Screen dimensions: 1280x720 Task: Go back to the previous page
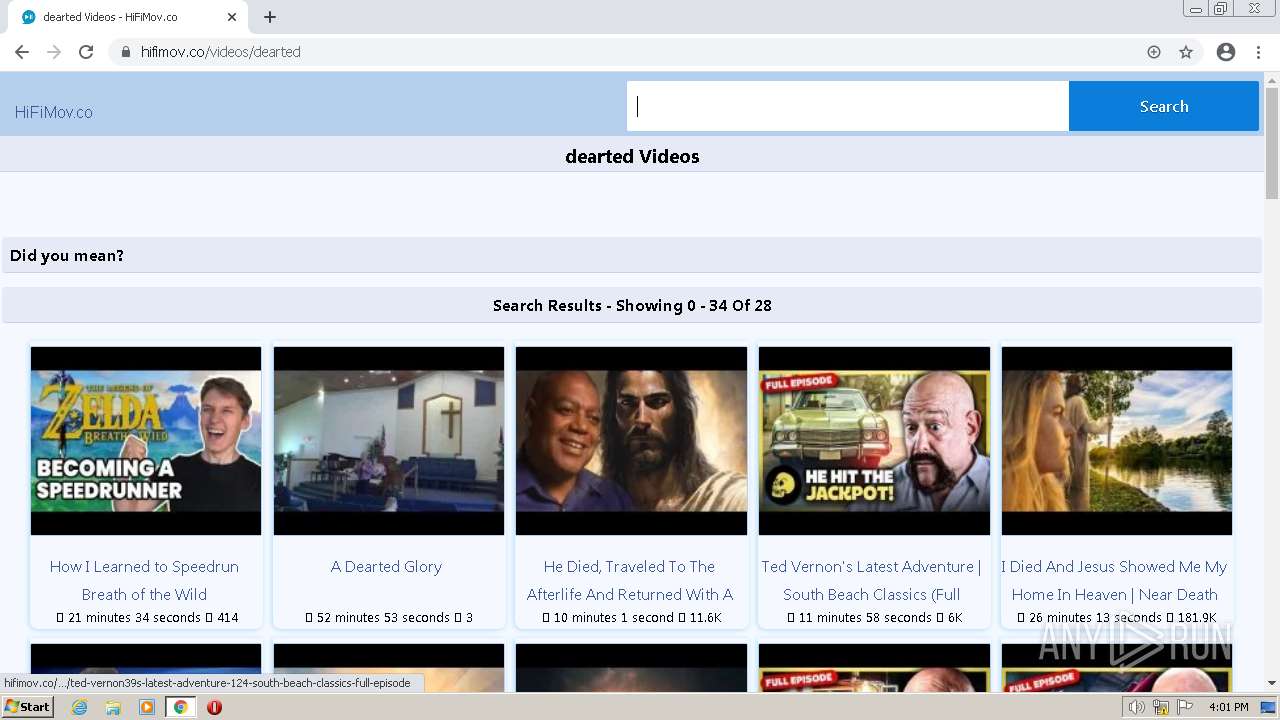(22, 52)
